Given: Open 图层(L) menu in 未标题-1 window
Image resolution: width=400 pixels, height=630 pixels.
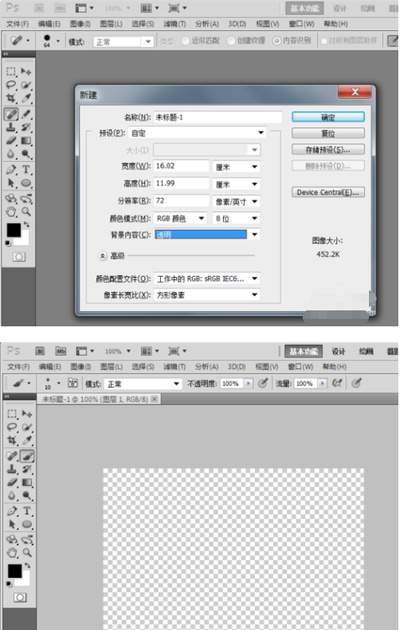Looking at the screenshot, I should pos(111,366).
